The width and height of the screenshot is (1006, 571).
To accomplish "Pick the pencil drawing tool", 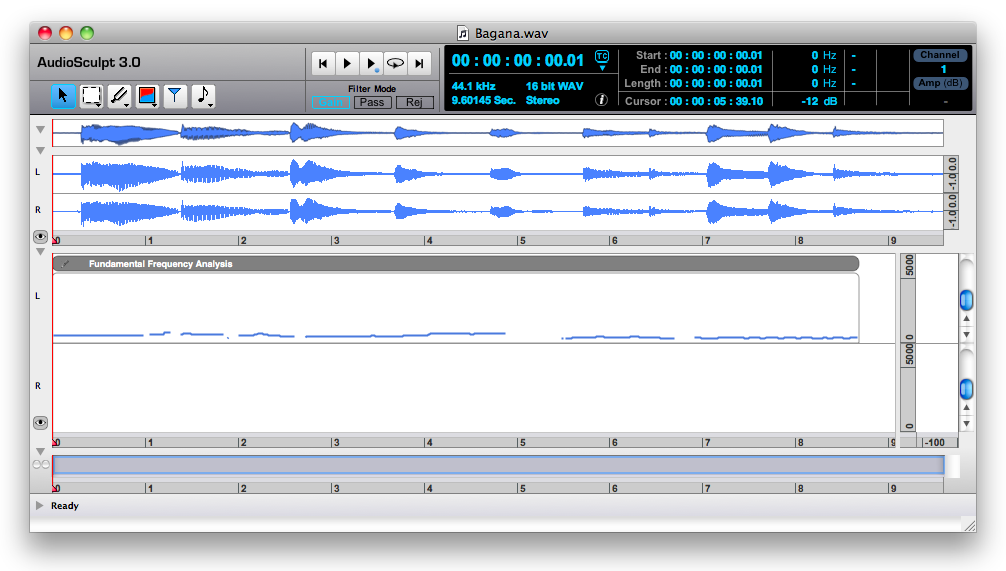I will coord(119,96).
